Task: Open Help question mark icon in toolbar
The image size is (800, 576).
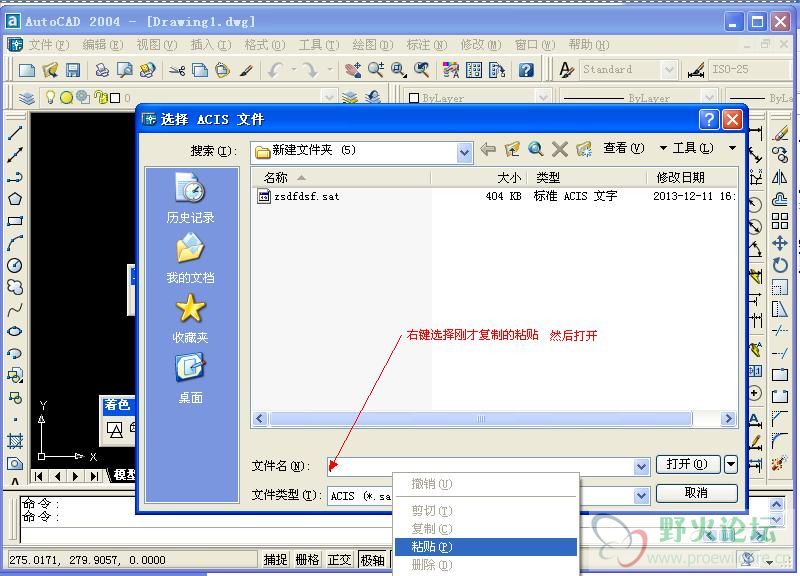Action: (x=526, y=70)
